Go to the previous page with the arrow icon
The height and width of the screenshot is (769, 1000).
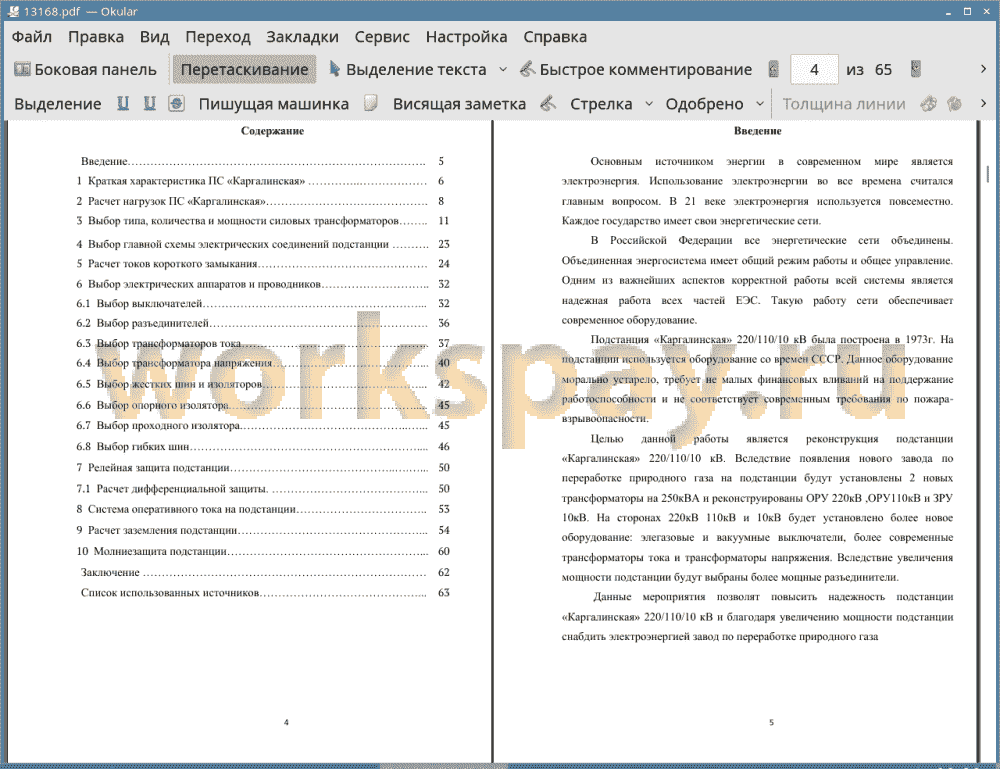[774, 70]
